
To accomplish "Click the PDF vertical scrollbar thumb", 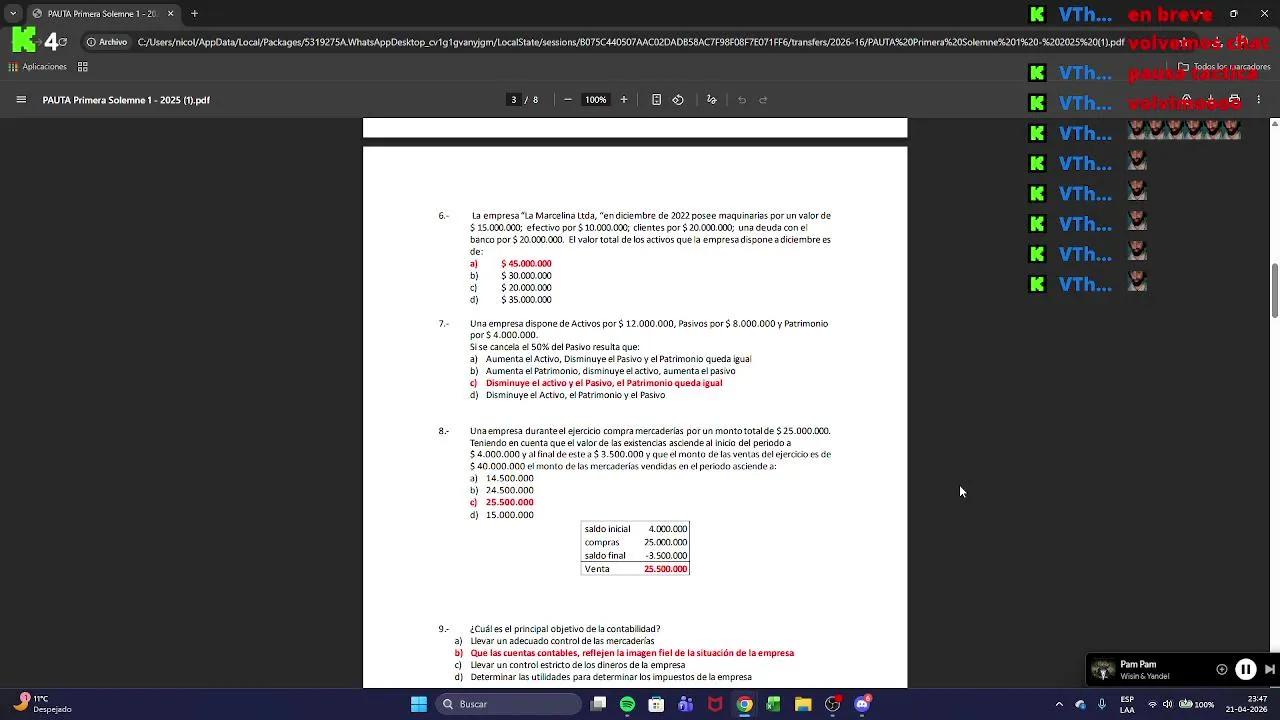I will [x=1274, y=291].
